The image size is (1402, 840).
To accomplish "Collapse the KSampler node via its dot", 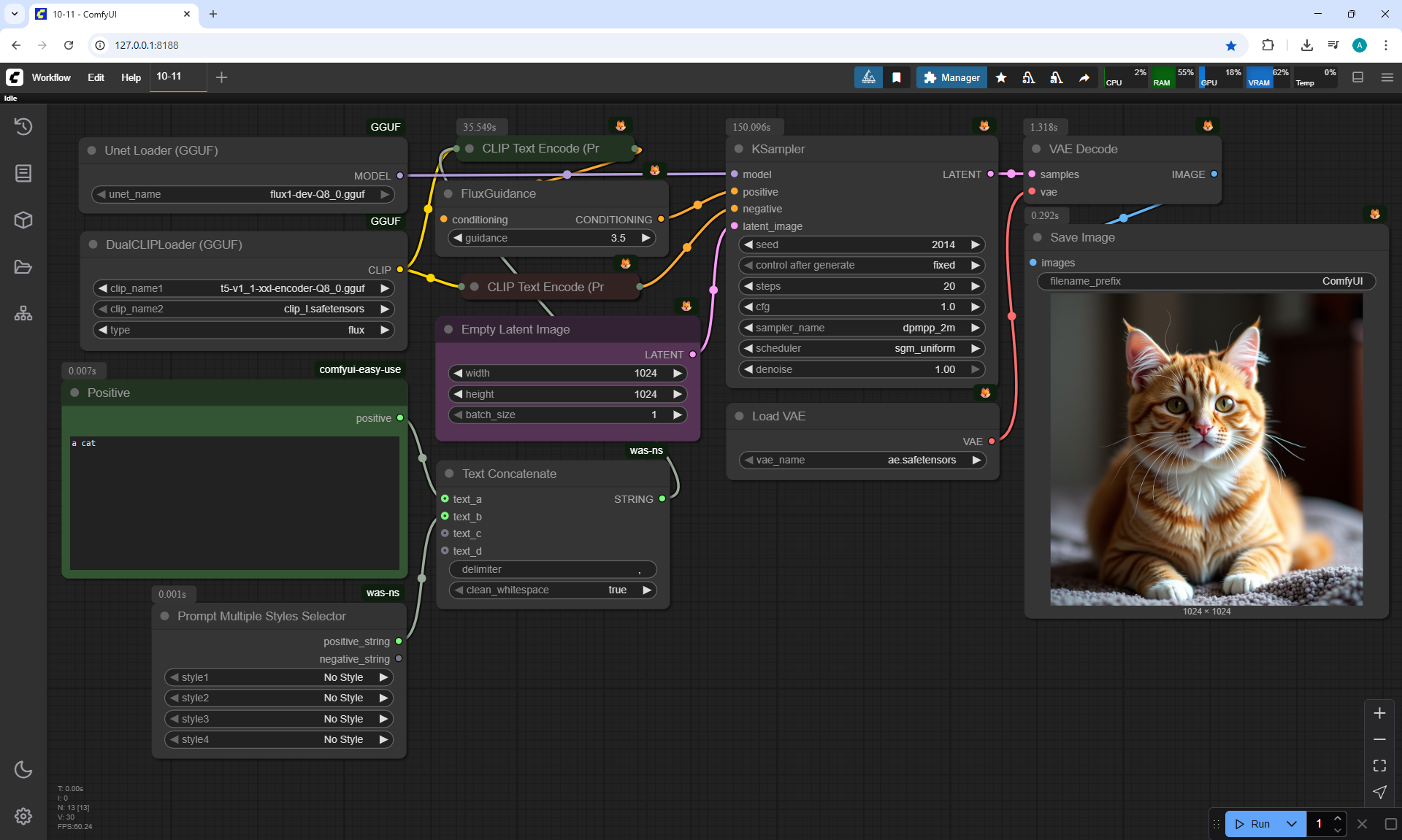I will click(738, 149).
